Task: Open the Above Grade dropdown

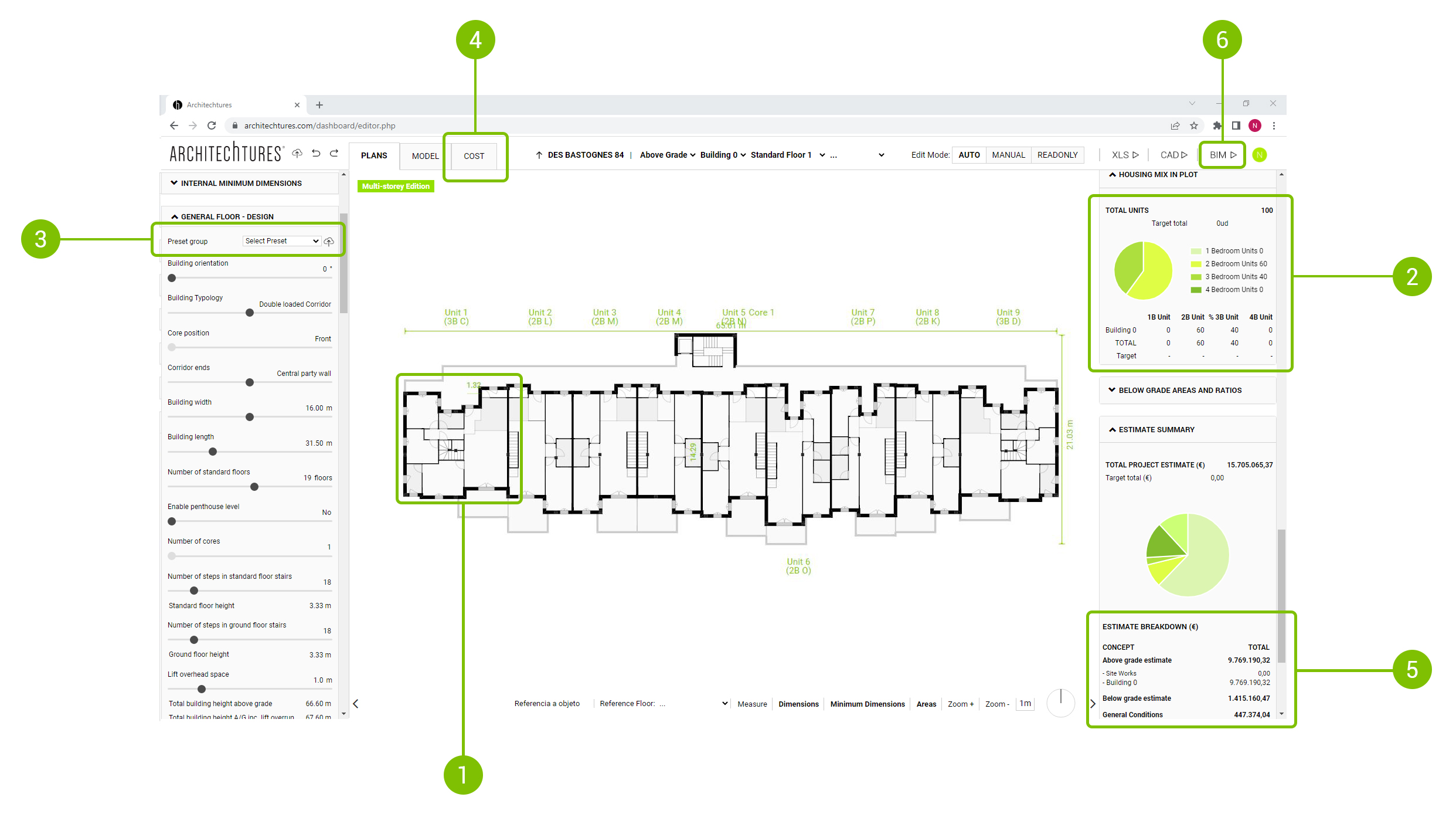Action: [x=667, y=155]
